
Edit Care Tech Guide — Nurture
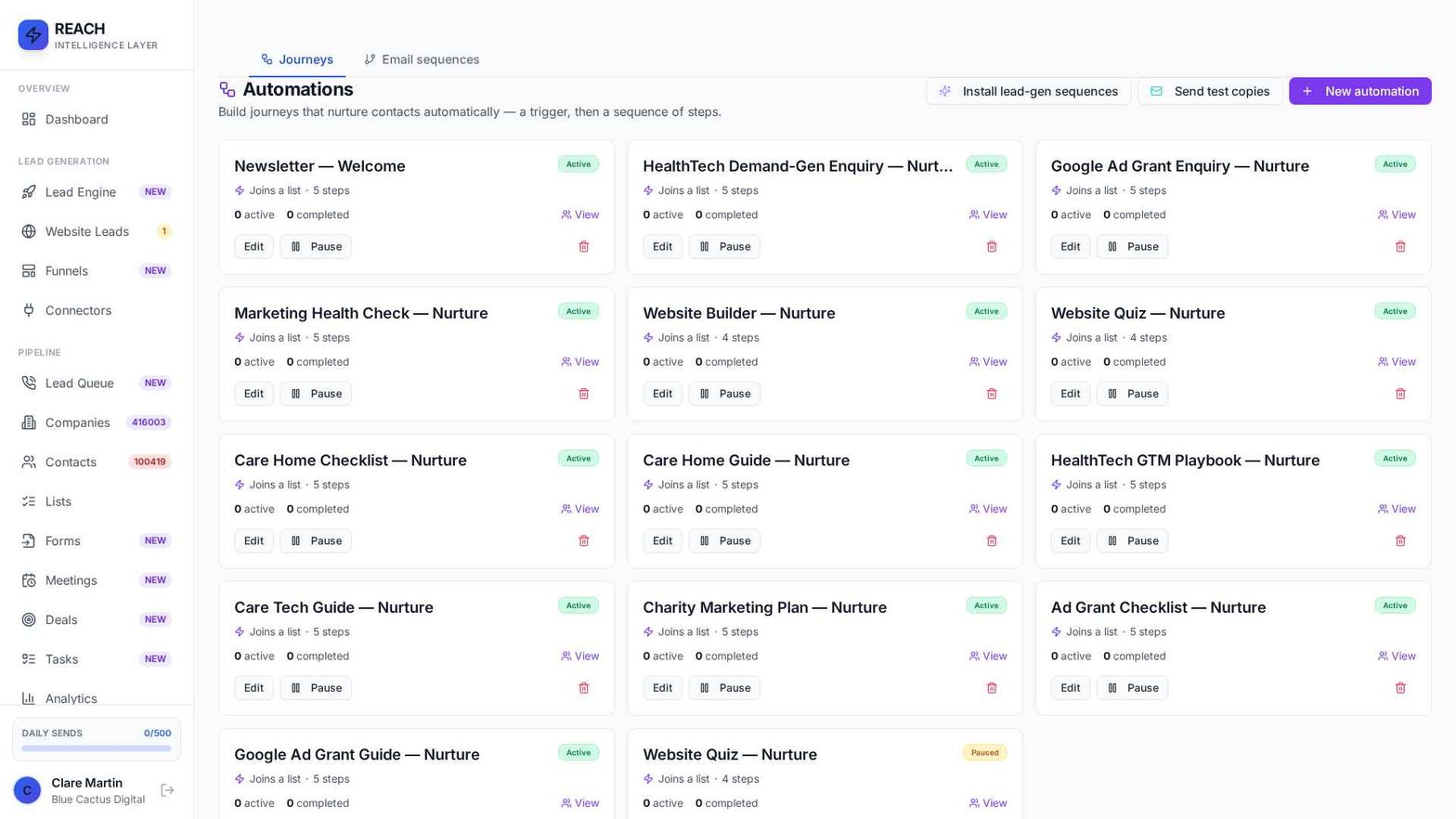253,688
